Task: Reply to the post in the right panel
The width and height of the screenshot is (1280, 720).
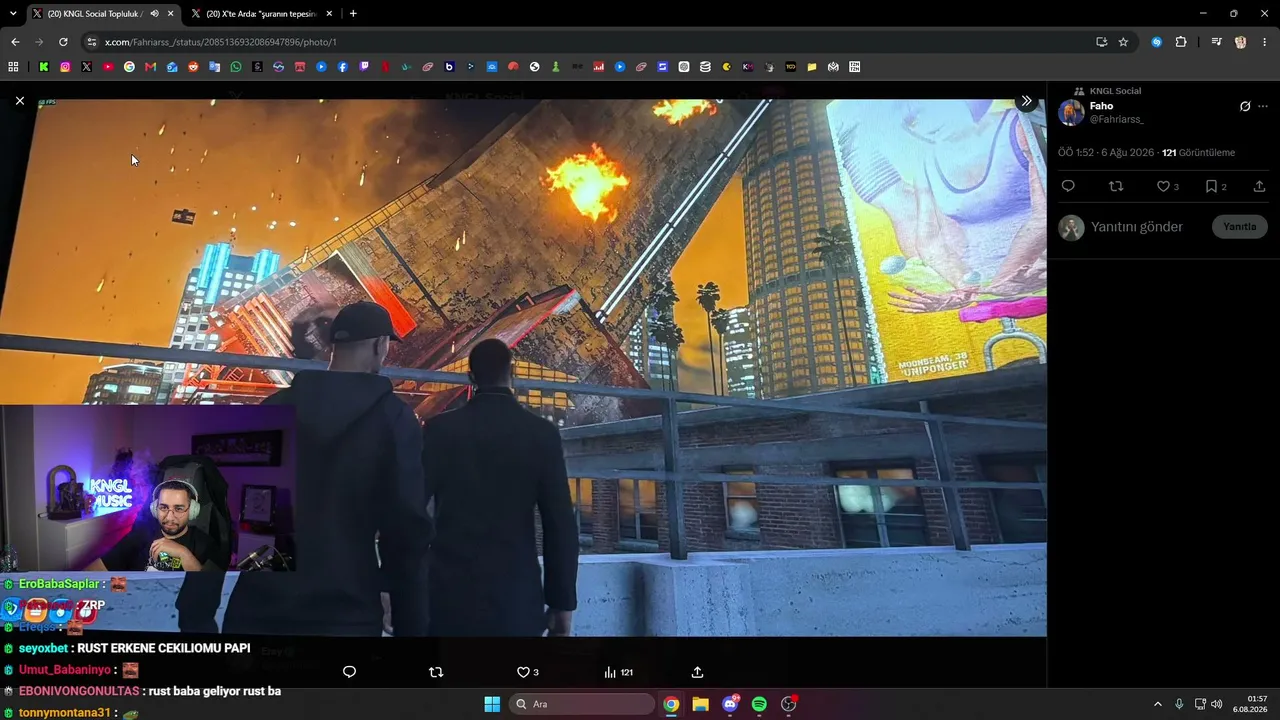Action: (1068, 186)
